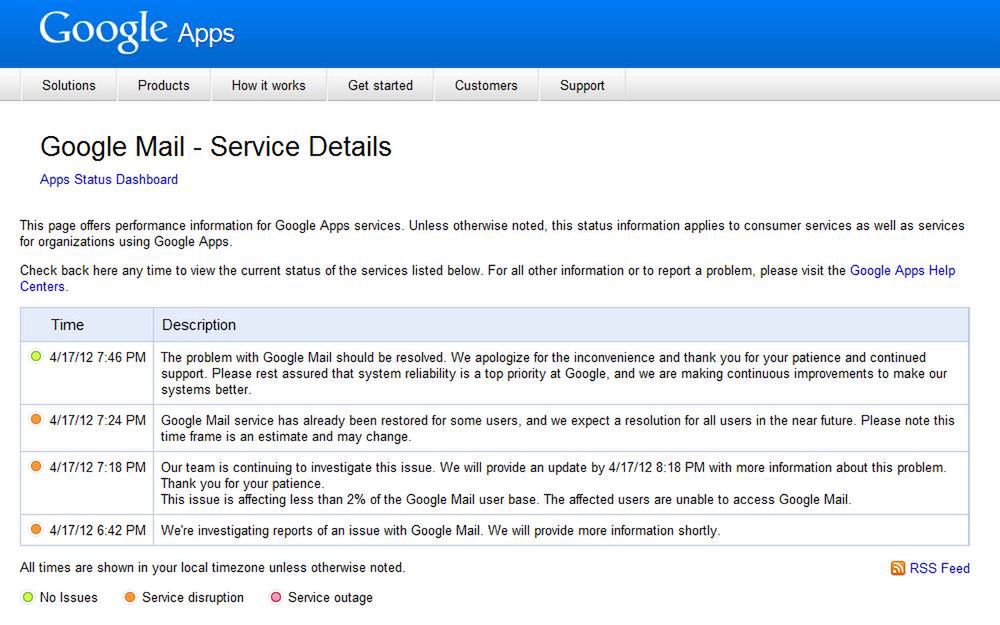
Task: Click the 'affecting less than 2%' sentence
Action: 506,499
